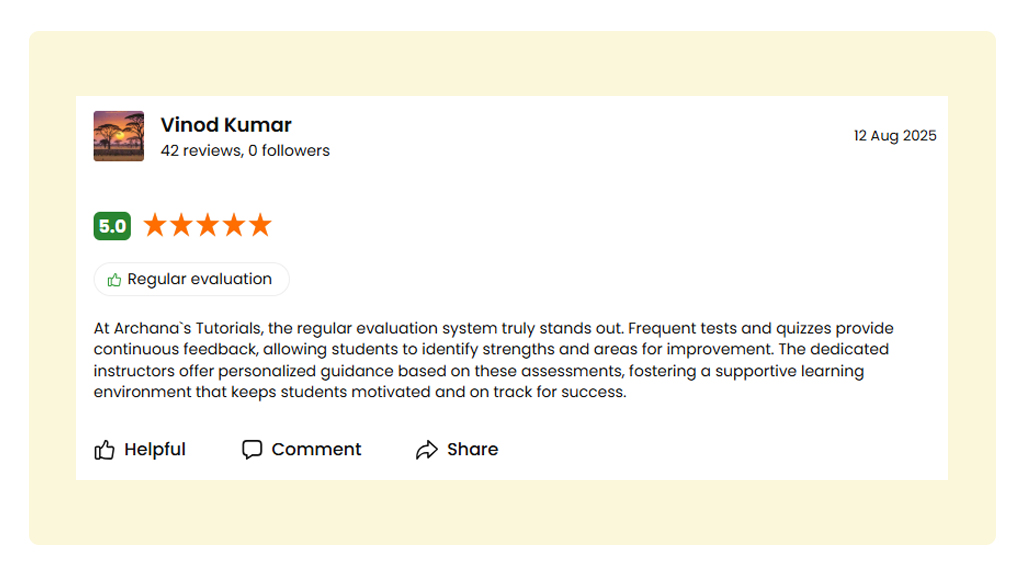
Task: Click the review paragraph about Archana's Tutorials
Action: click(x=494, y=360)
